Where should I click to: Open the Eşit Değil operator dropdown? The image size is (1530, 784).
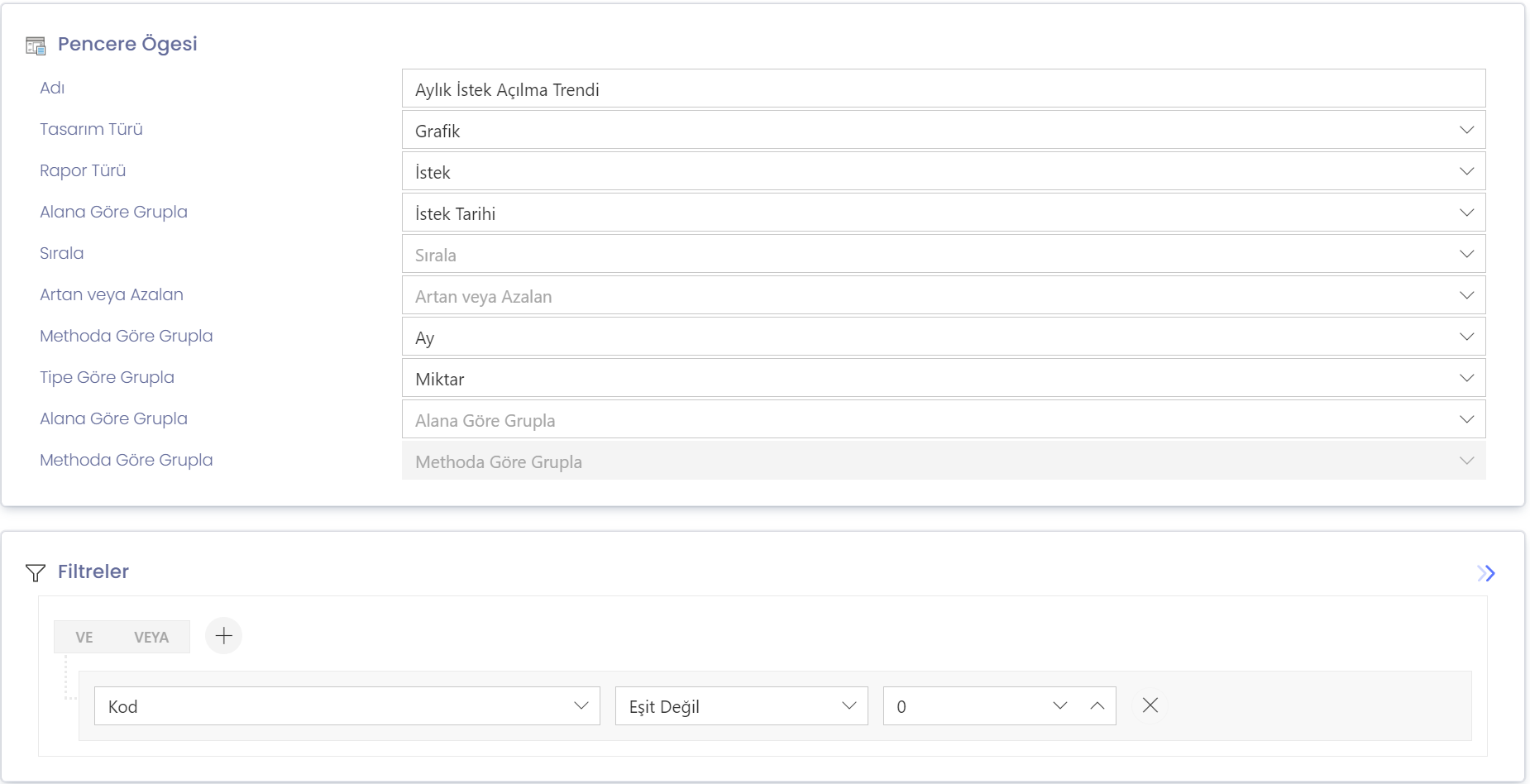click(x=742, y=706)
